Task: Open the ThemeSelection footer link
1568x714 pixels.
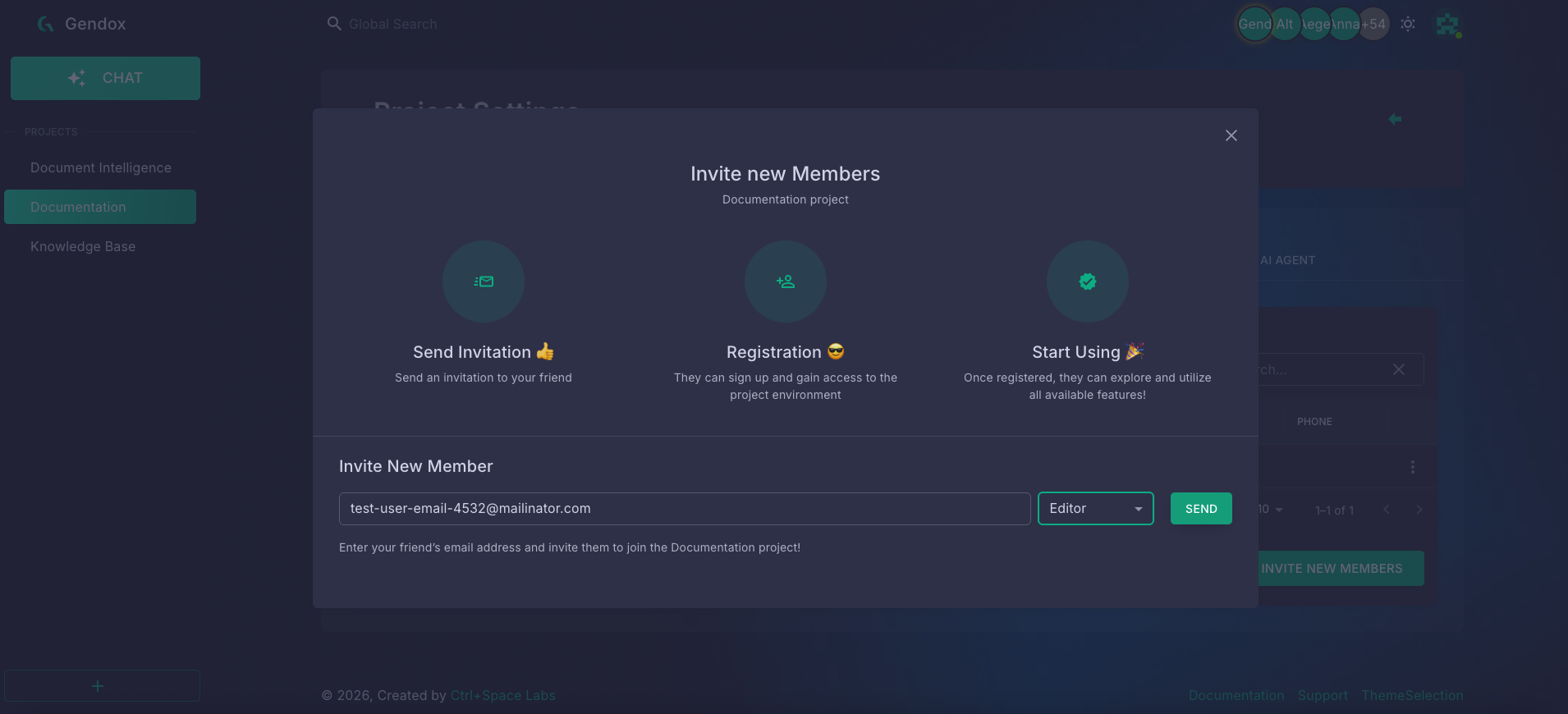Action: [1412, 695]
